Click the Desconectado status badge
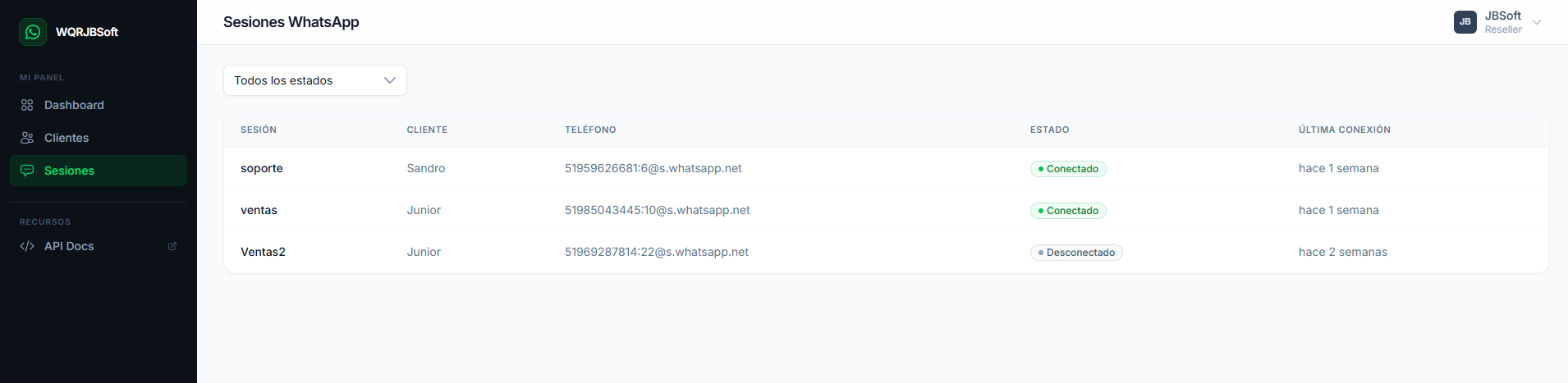Image resolution: width=1568 pixels, height=383 pixels. click(1076, 253)
